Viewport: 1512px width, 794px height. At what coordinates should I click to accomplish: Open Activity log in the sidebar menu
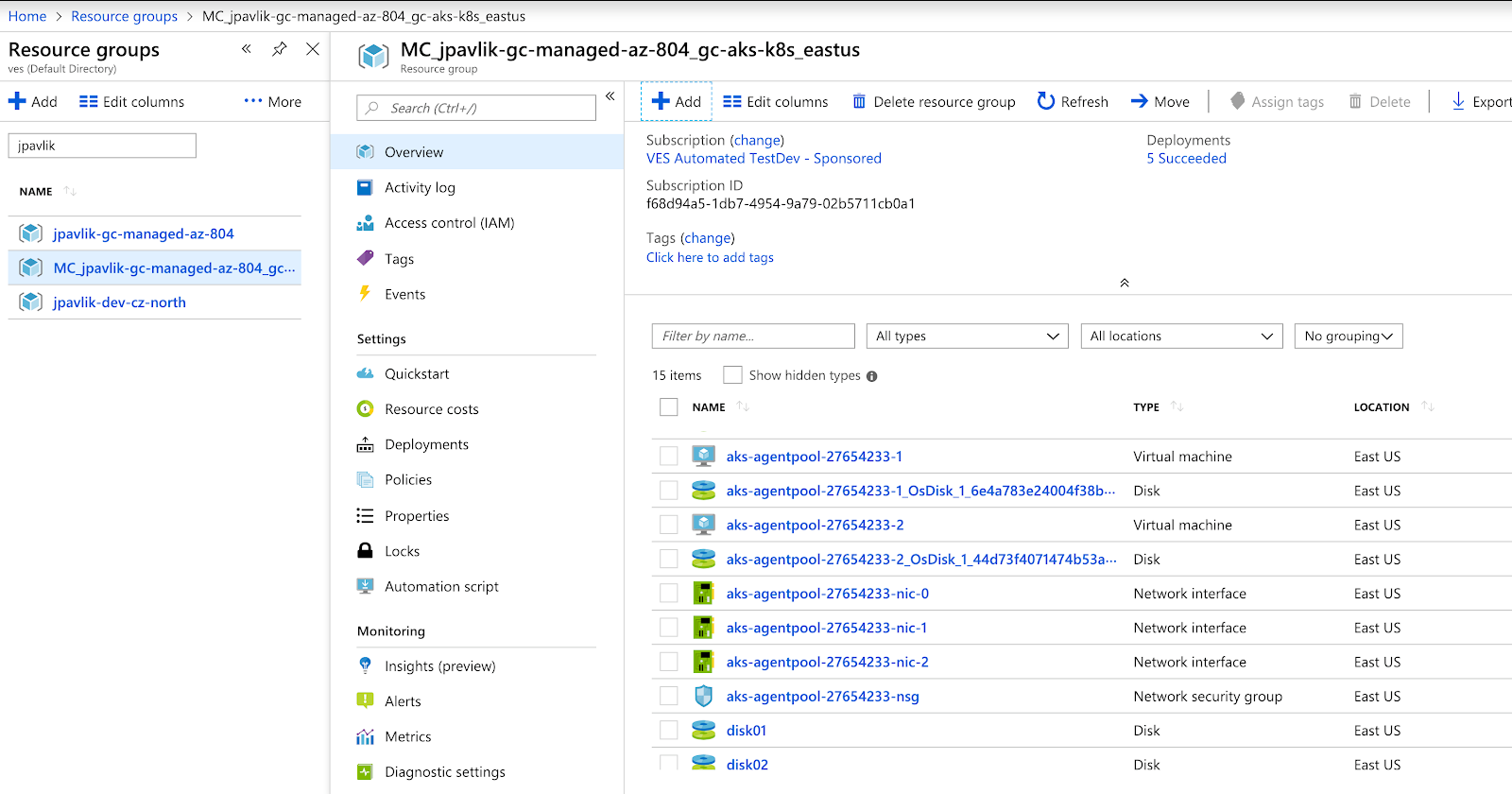point(420,188)
